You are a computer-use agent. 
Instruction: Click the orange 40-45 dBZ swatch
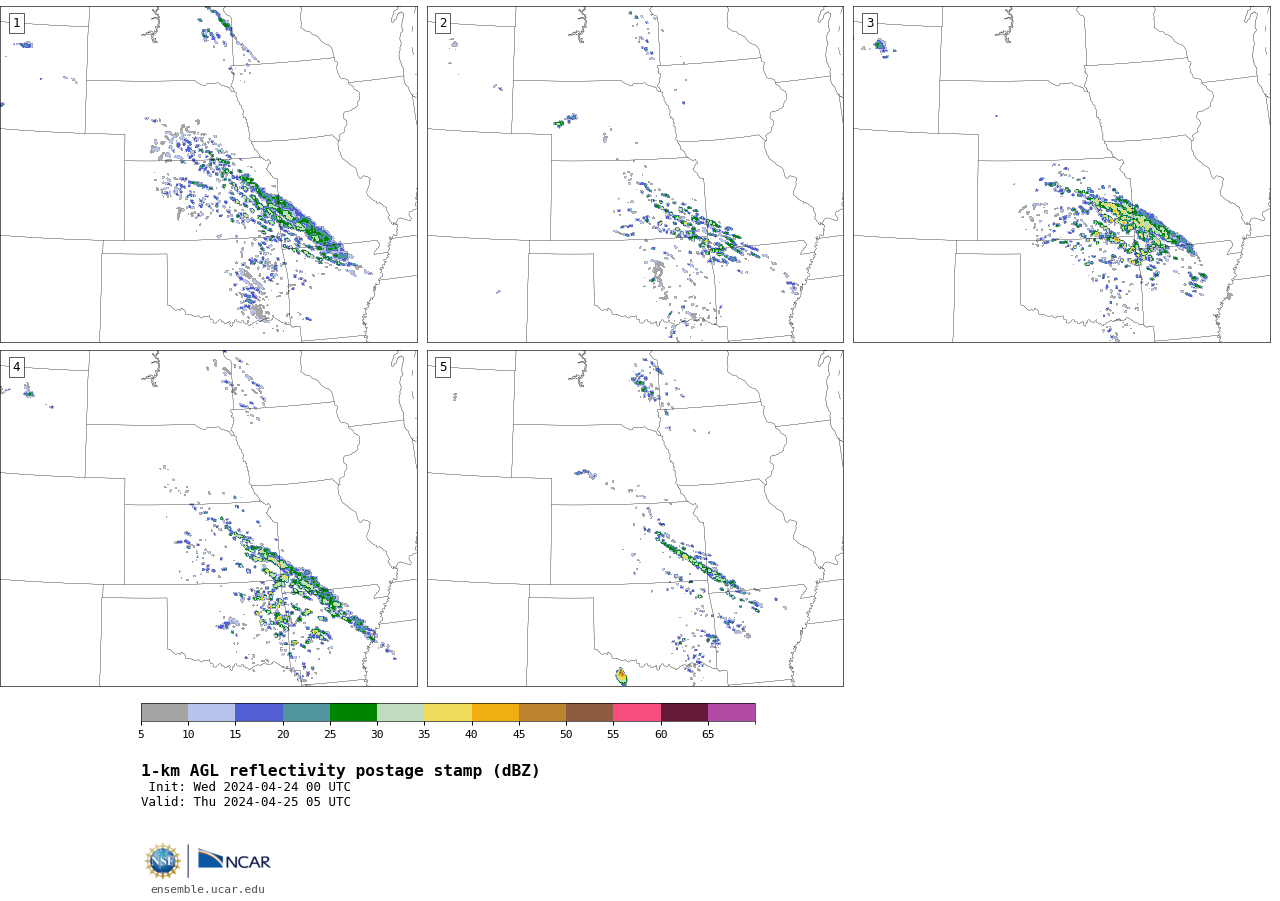point(495,713)
